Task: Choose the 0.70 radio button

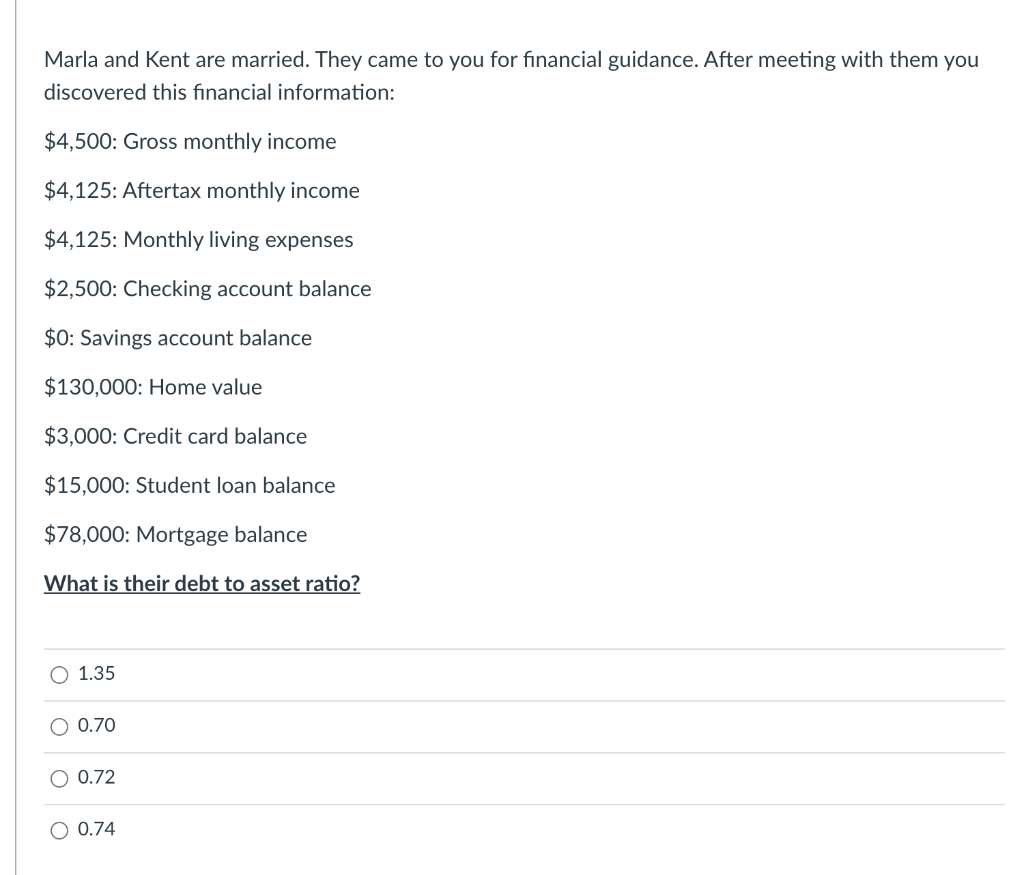Action: tap(60, 727)
